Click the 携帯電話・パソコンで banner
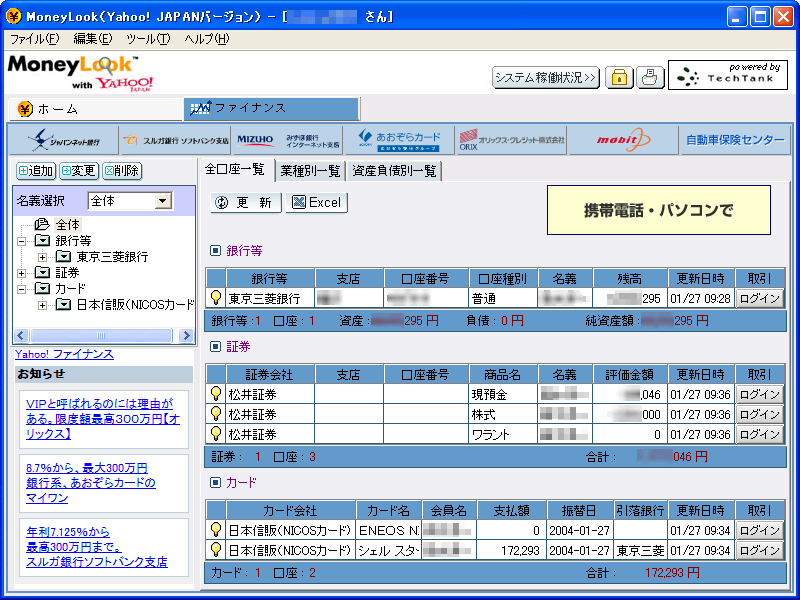The height and width of the screenshot is (600, 800). click(659, 210)
